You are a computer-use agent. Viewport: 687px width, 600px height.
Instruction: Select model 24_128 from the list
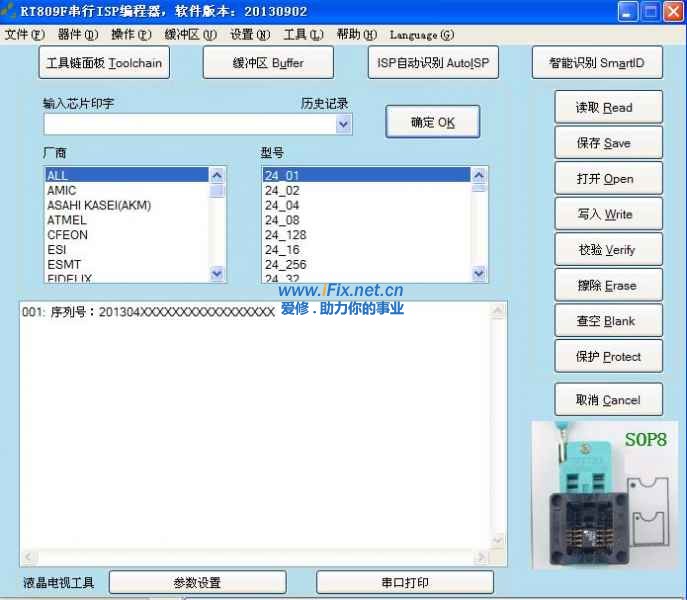coord(286,235)
